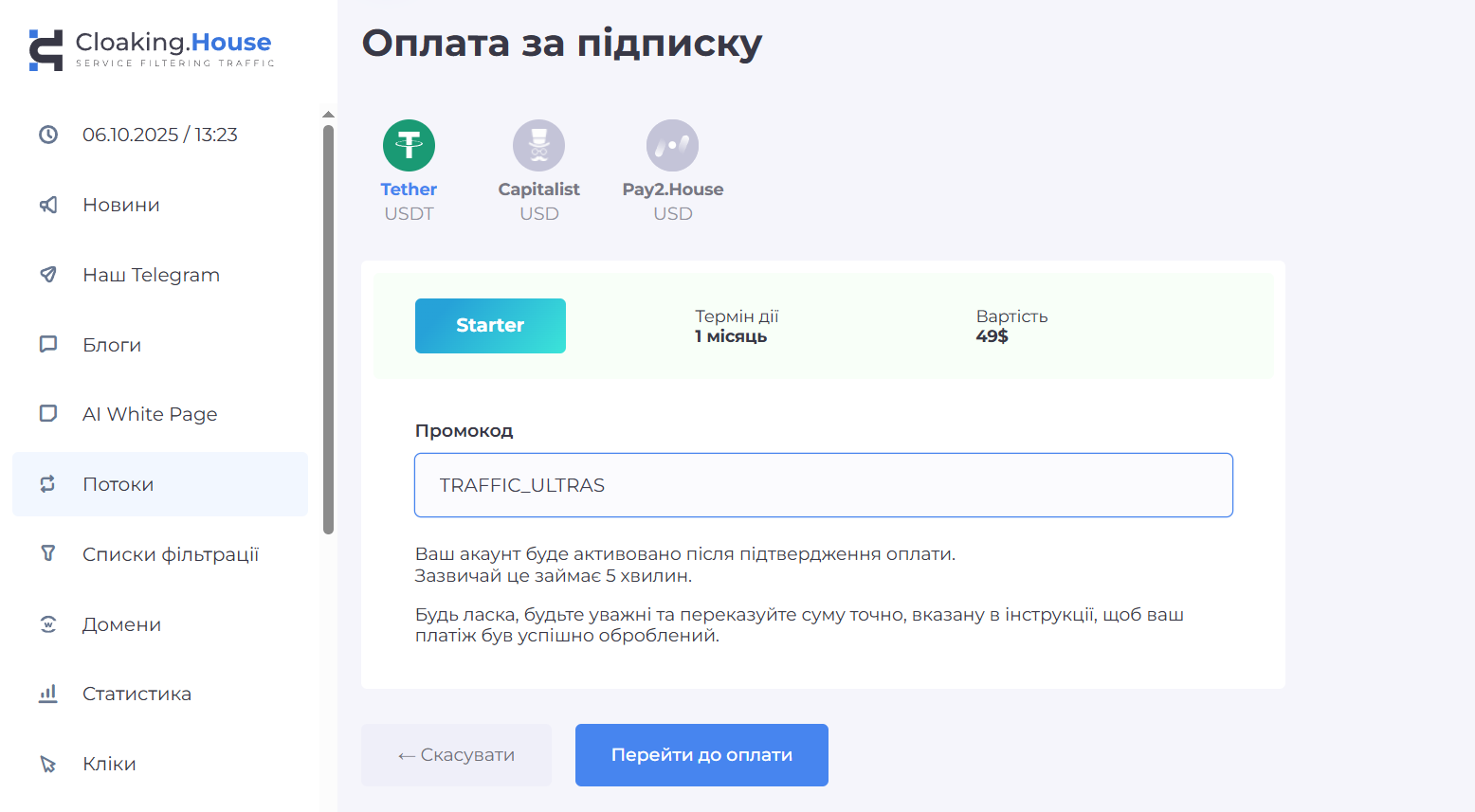Viewport: 1475px width, 812px height.
Task: Pick the Pay2.House USD payment icon
Action: click(x=672, y=146)
